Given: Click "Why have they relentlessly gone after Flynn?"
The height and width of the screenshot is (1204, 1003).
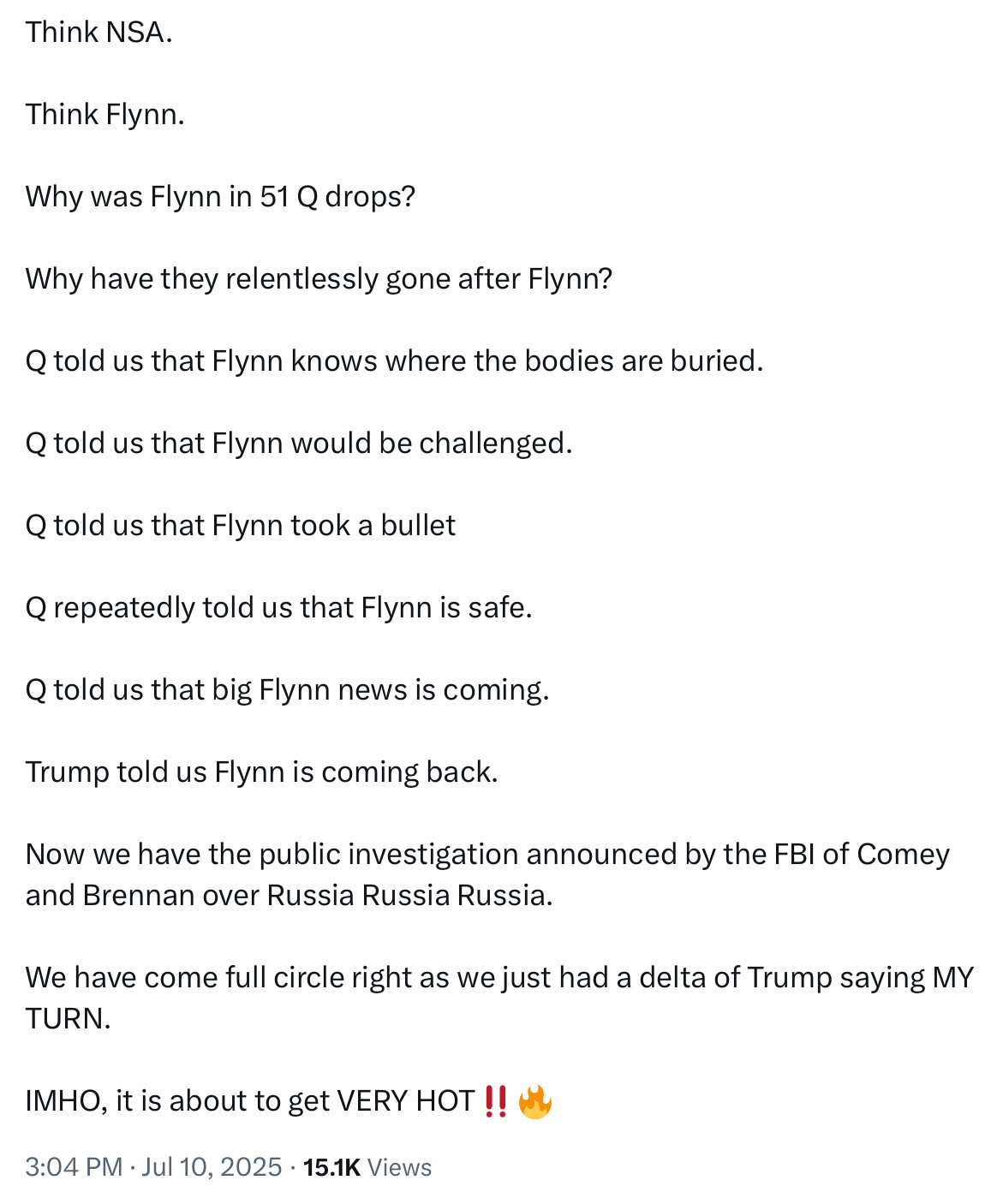Looking at the screenshot, I should [319, 279].
